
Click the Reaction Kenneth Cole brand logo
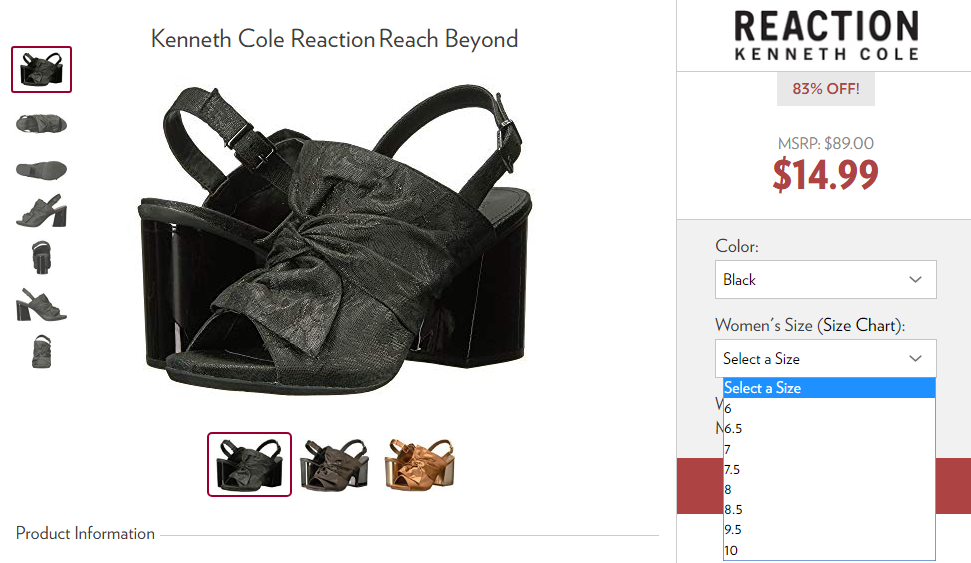(826, 35)
